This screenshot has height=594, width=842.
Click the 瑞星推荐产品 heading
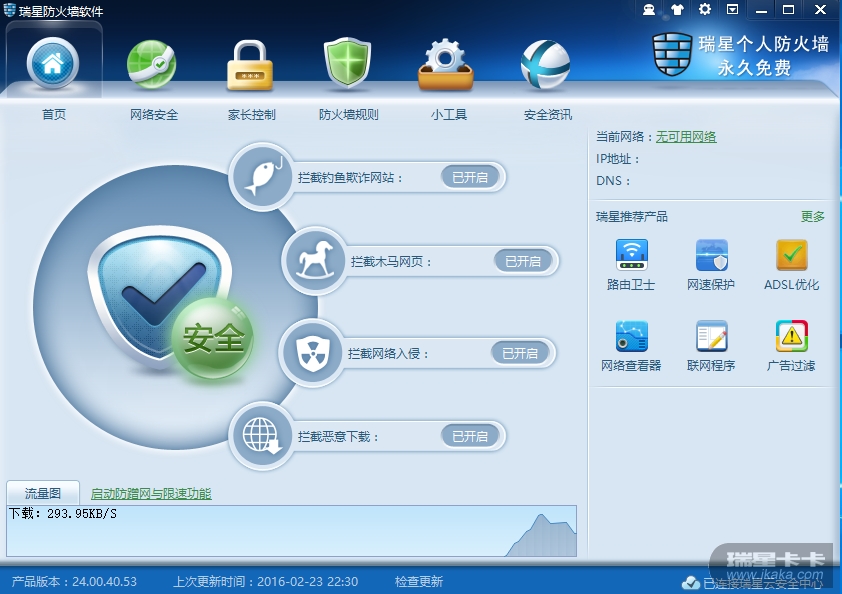point(632,216)
